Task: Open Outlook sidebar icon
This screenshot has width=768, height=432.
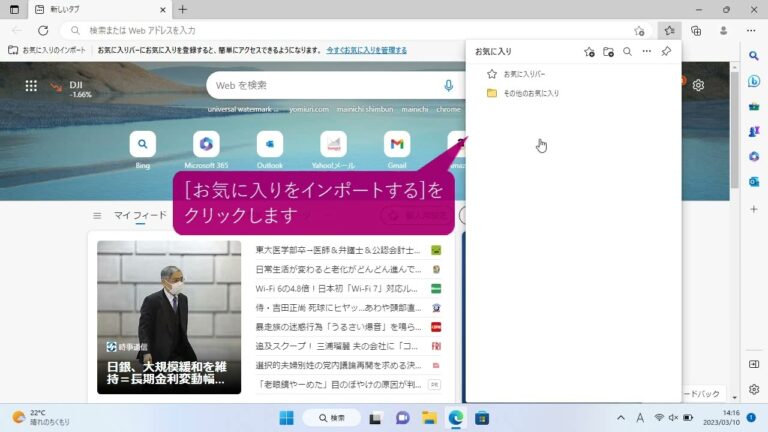Action: click(x=754, y=182)
